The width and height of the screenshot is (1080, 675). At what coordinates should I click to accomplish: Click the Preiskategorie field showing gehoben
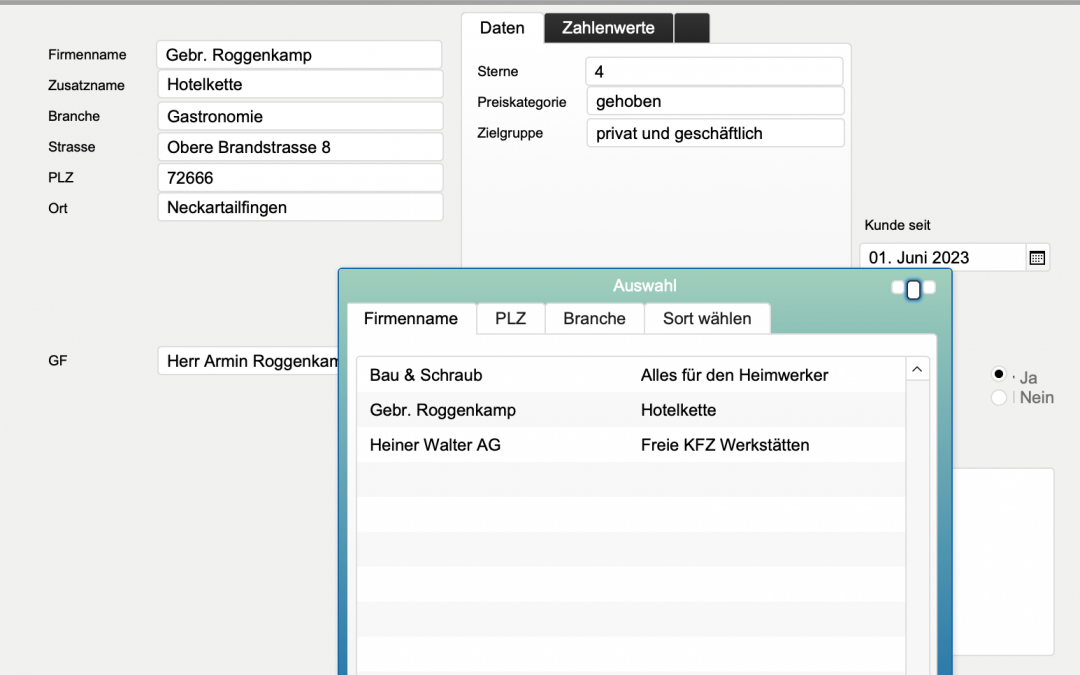(714, 101)
